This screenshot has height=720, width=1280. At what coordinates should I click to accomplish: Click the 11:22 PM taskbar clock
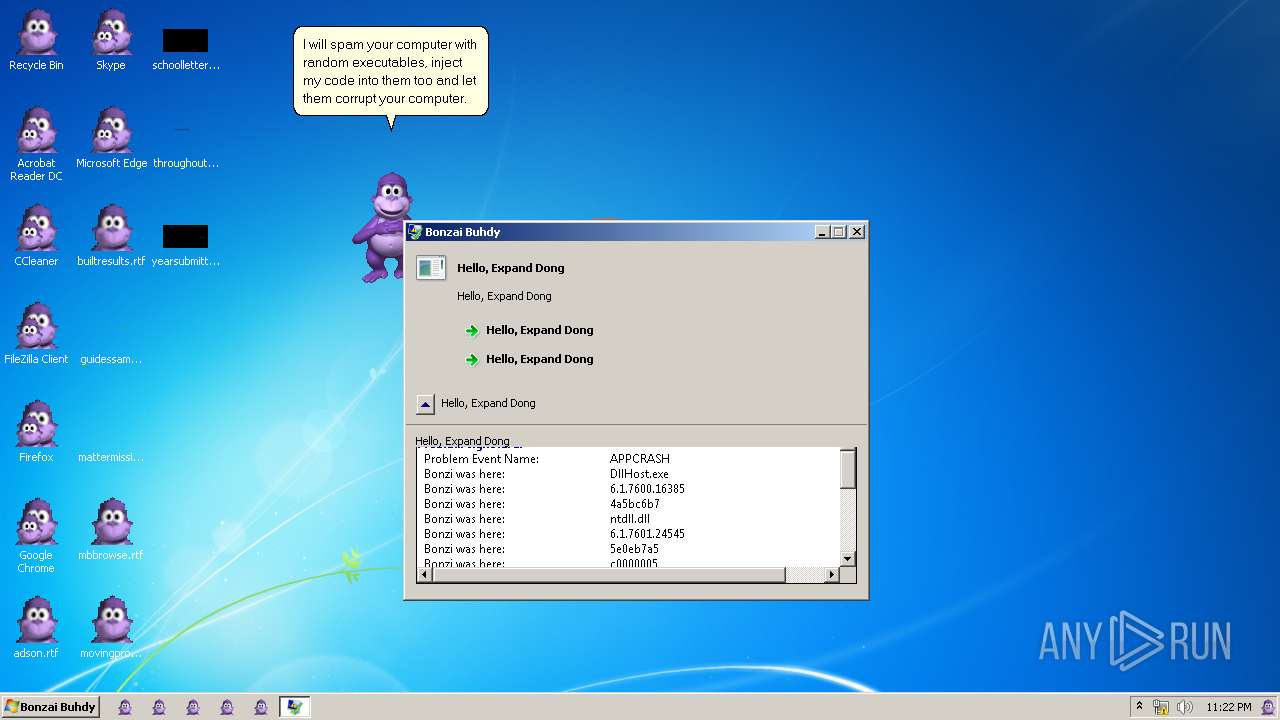pos(1229,707)
